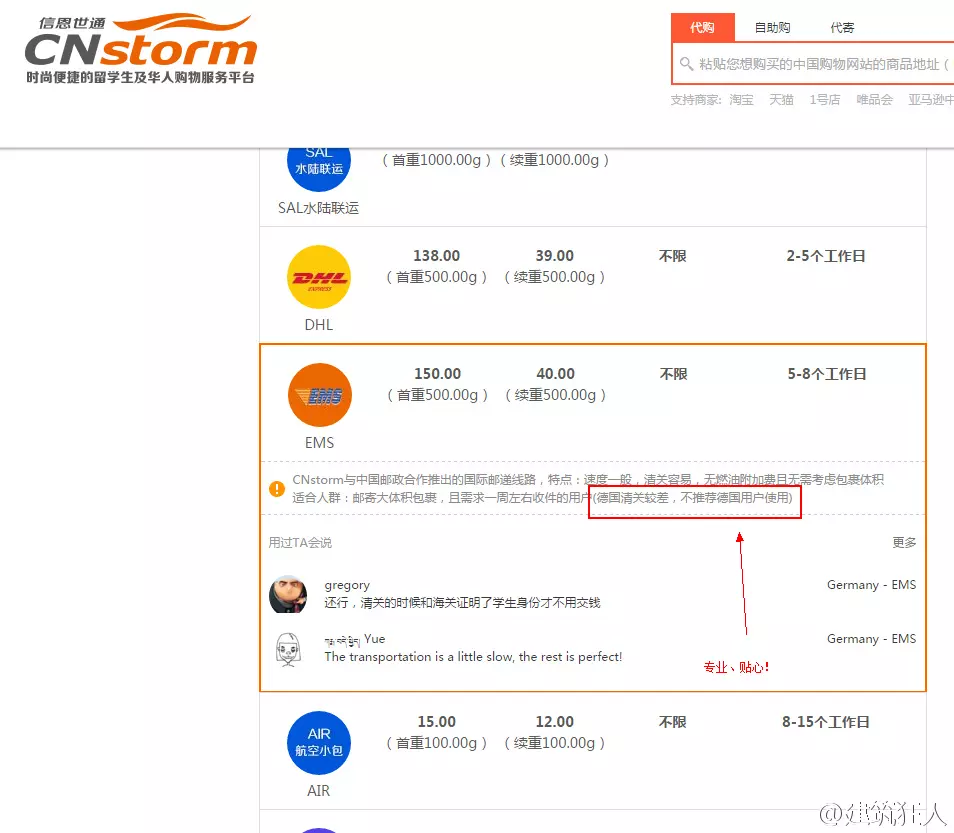Click EMS first-weight price 150.00

point(437,374)
